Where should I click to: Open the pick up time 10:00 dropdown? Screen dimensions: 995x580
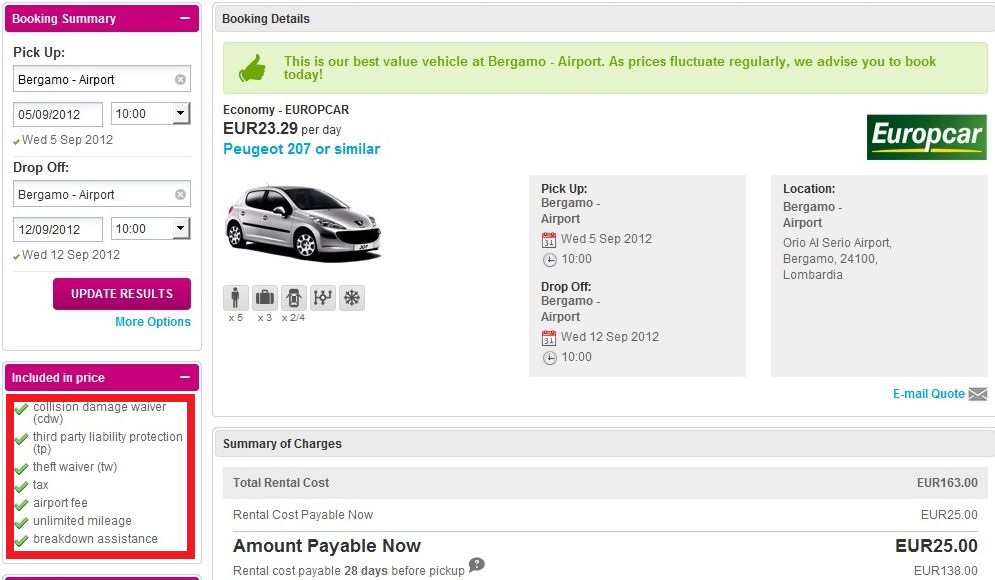pyautogui.click(x=180, y=114)
